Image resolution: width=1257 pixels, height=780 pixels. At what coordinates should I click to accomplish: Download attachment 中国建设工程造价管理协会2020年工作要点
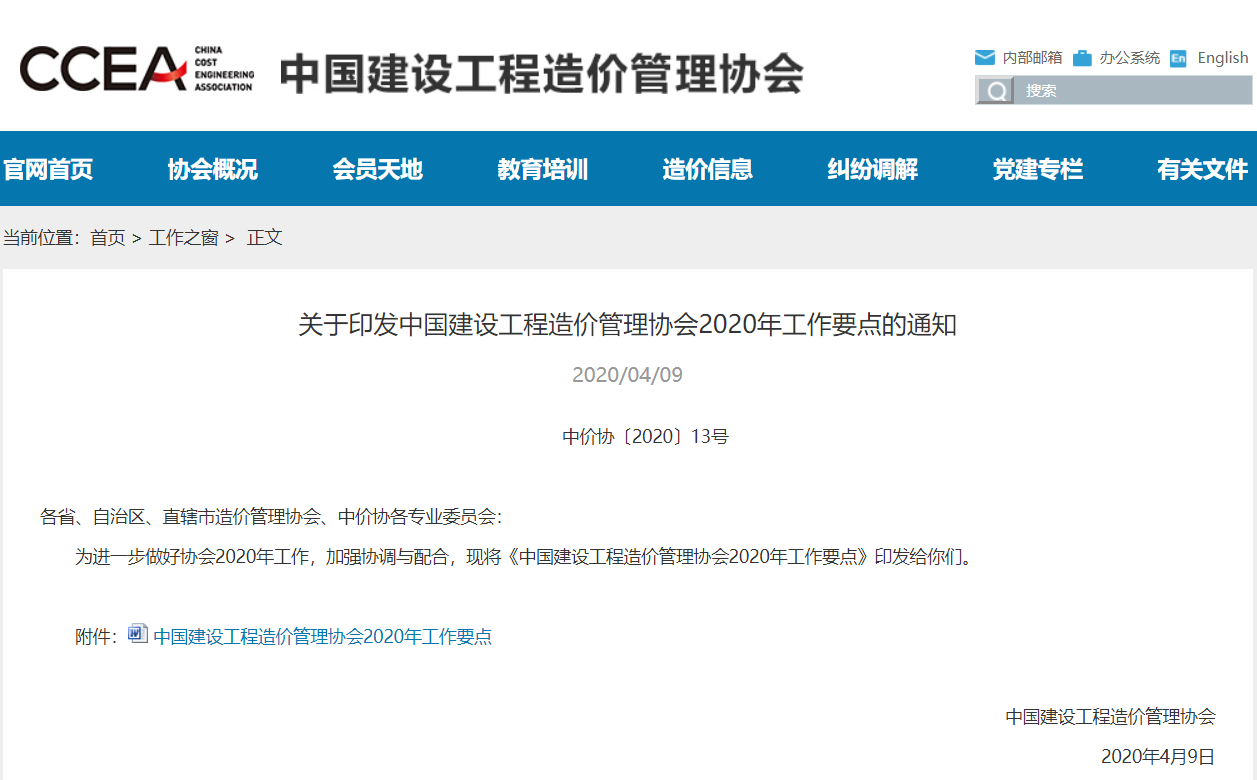[323, 636]
